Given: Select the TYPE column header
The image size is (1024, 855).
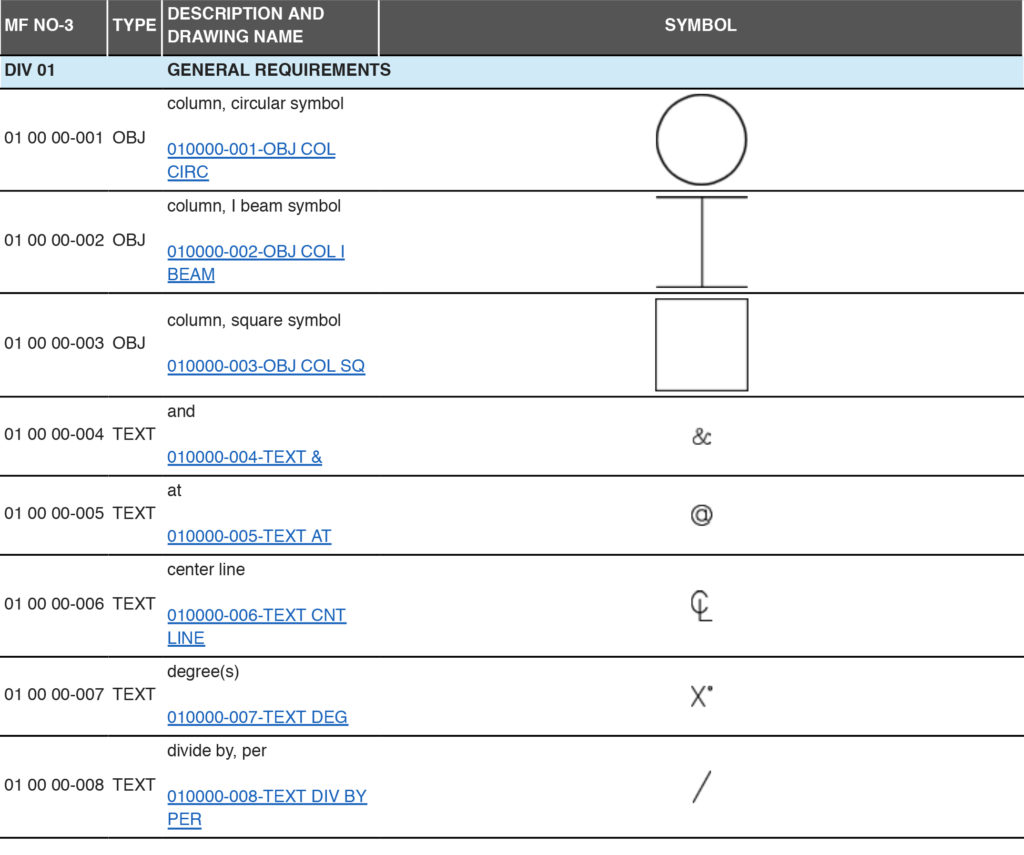Looking at the screenshot, I should [x=134, y=26].
